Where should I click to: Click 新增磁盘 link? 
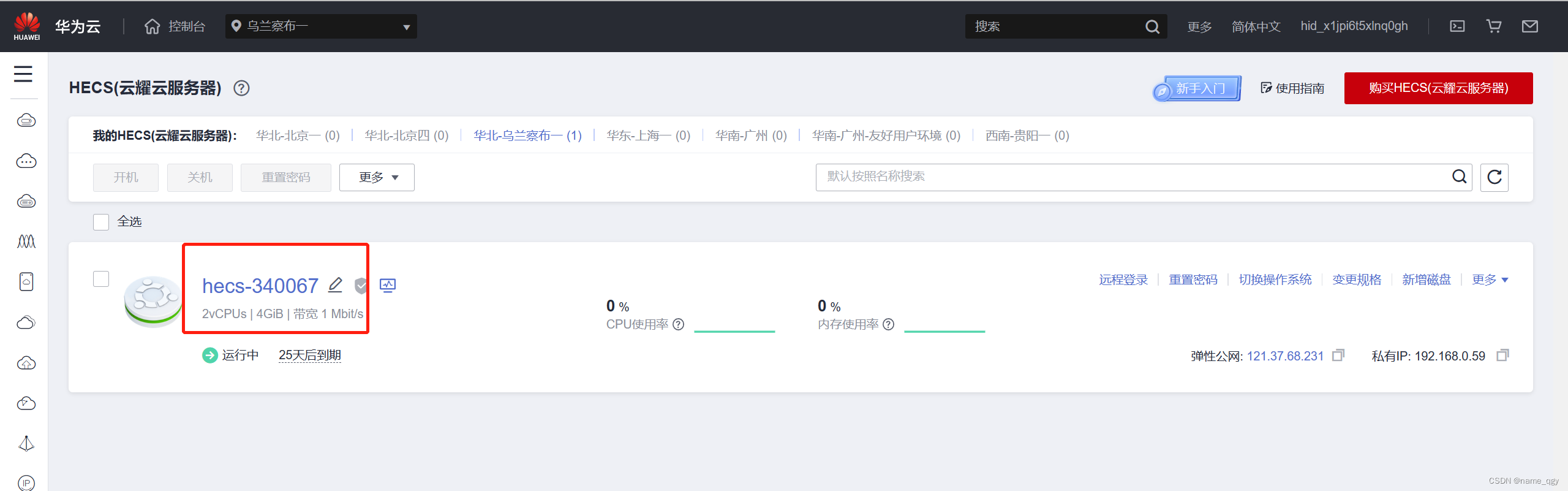click(1427, 280)
